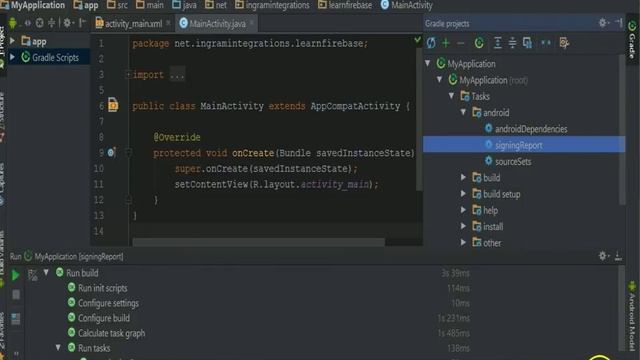Collapse all Gradle tree nodes icon
The height and width of the screenshot is (360, 640).
coord(512,43)
